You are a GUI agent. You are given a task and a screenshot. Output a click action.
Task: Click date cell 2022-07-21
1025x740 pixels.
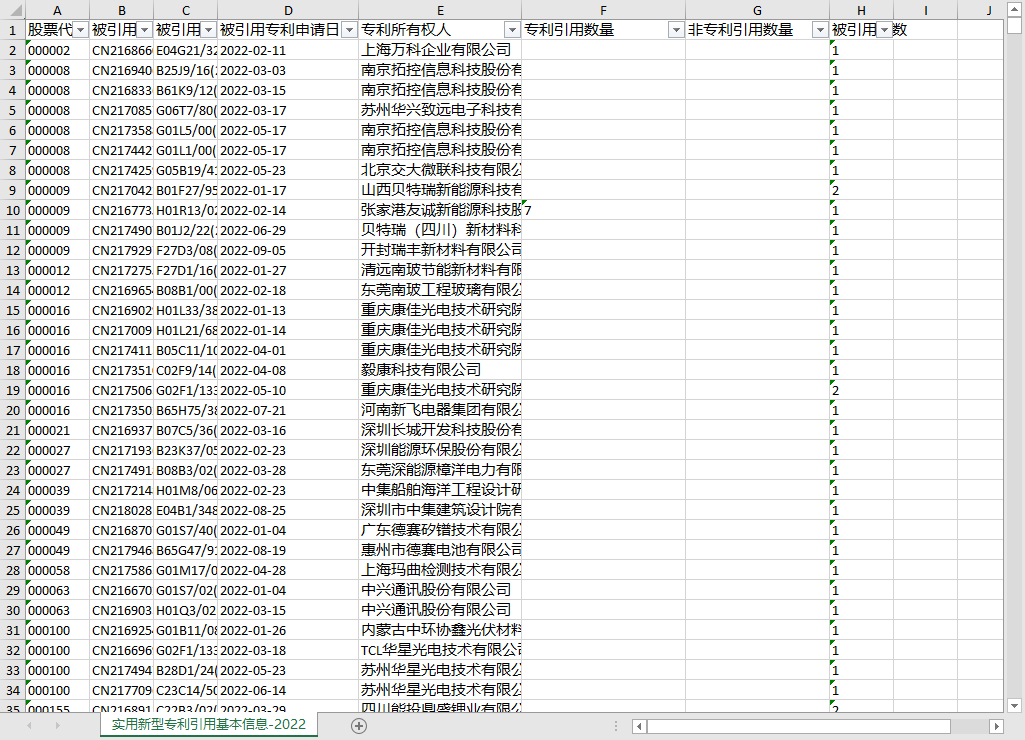point(288,411)
